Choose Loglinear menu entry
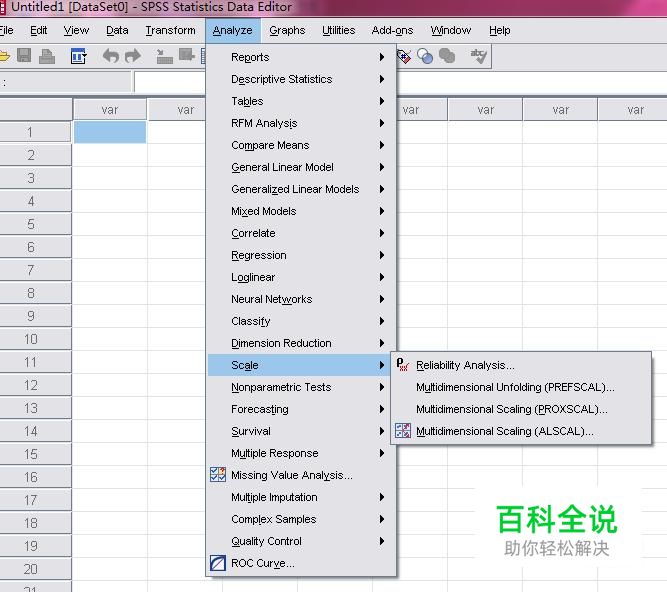Screen dimensions: 667x592 [x=300, y=277]
